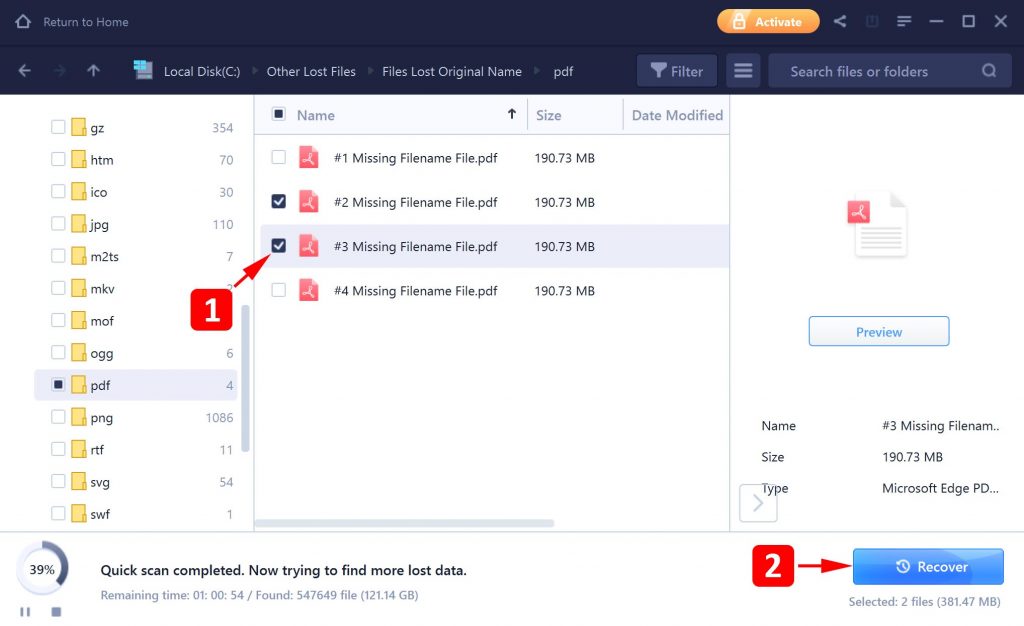
Task: Navigate back using the left arrow
Action: [26, 71]
